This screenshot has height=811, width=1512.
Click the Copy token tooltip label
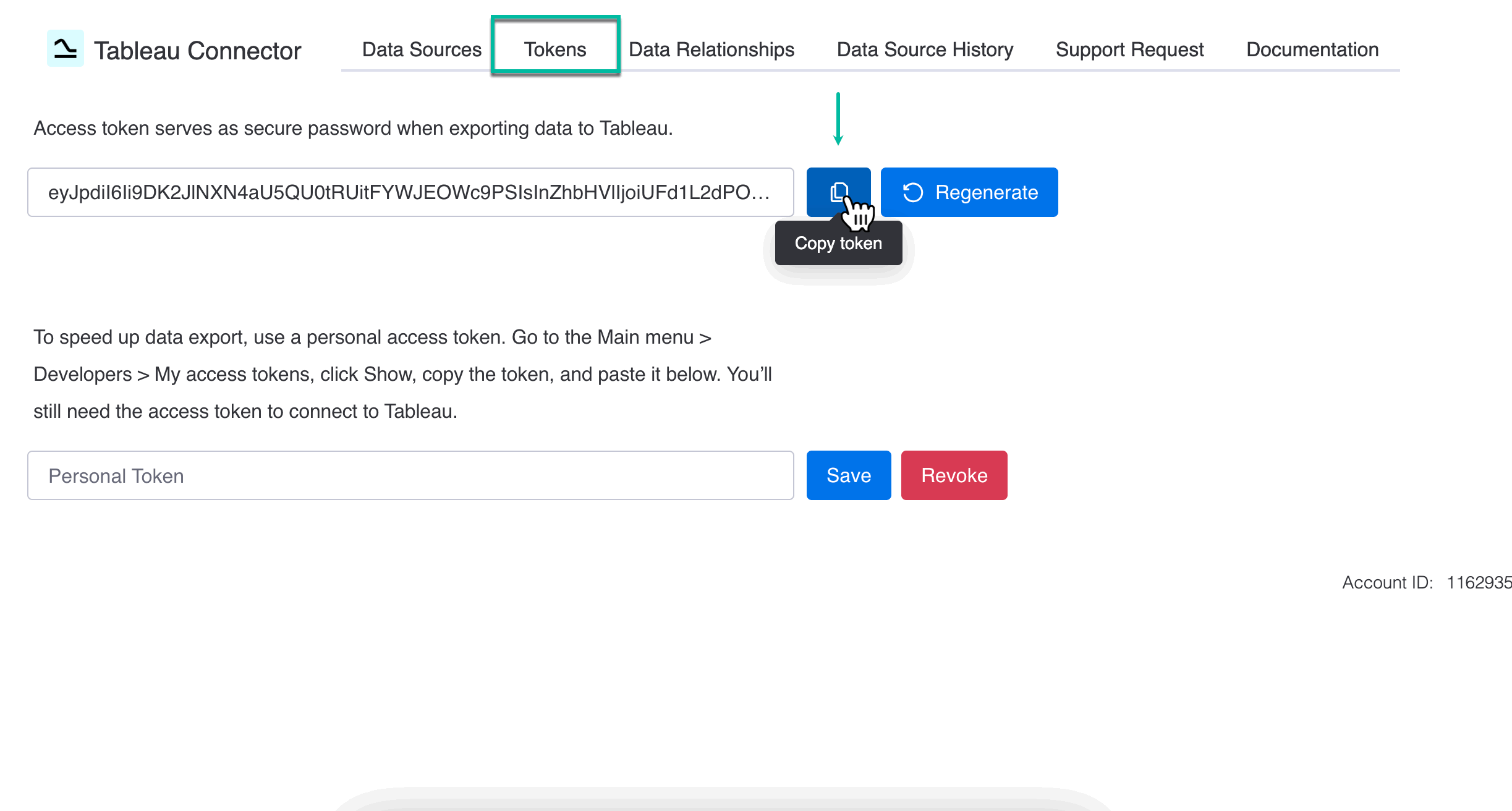pyautogui.click(x=838, y=243)
